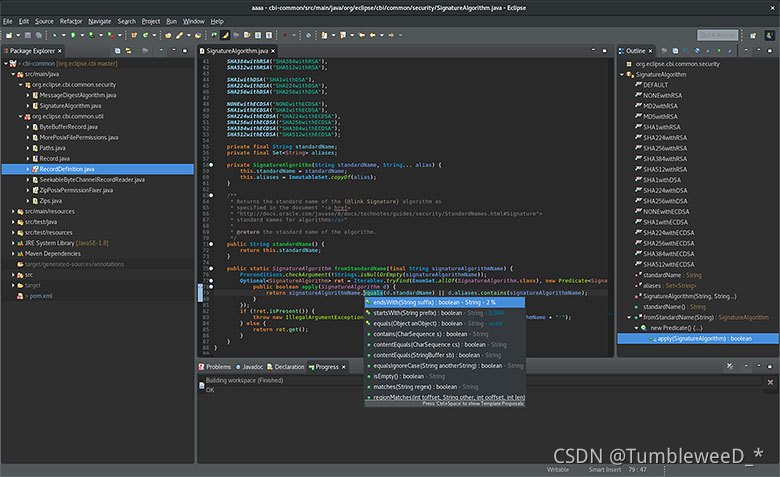Click the Quick Access search field
Viewport: 780px width, 477px height.
click(x=717, y=35)
